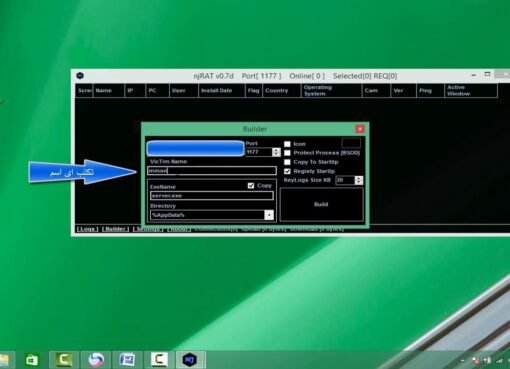Screen dimensions: 510x369
Task: Sort by the Operating System column header
Action: point(332,90)
